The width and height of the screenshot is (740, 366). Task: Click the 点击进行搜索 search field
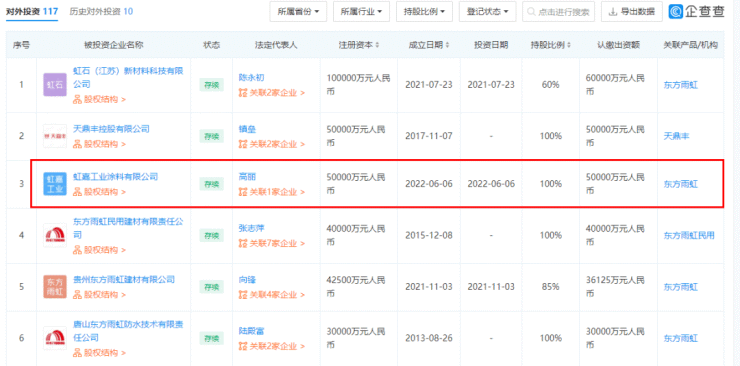[558, 12]
